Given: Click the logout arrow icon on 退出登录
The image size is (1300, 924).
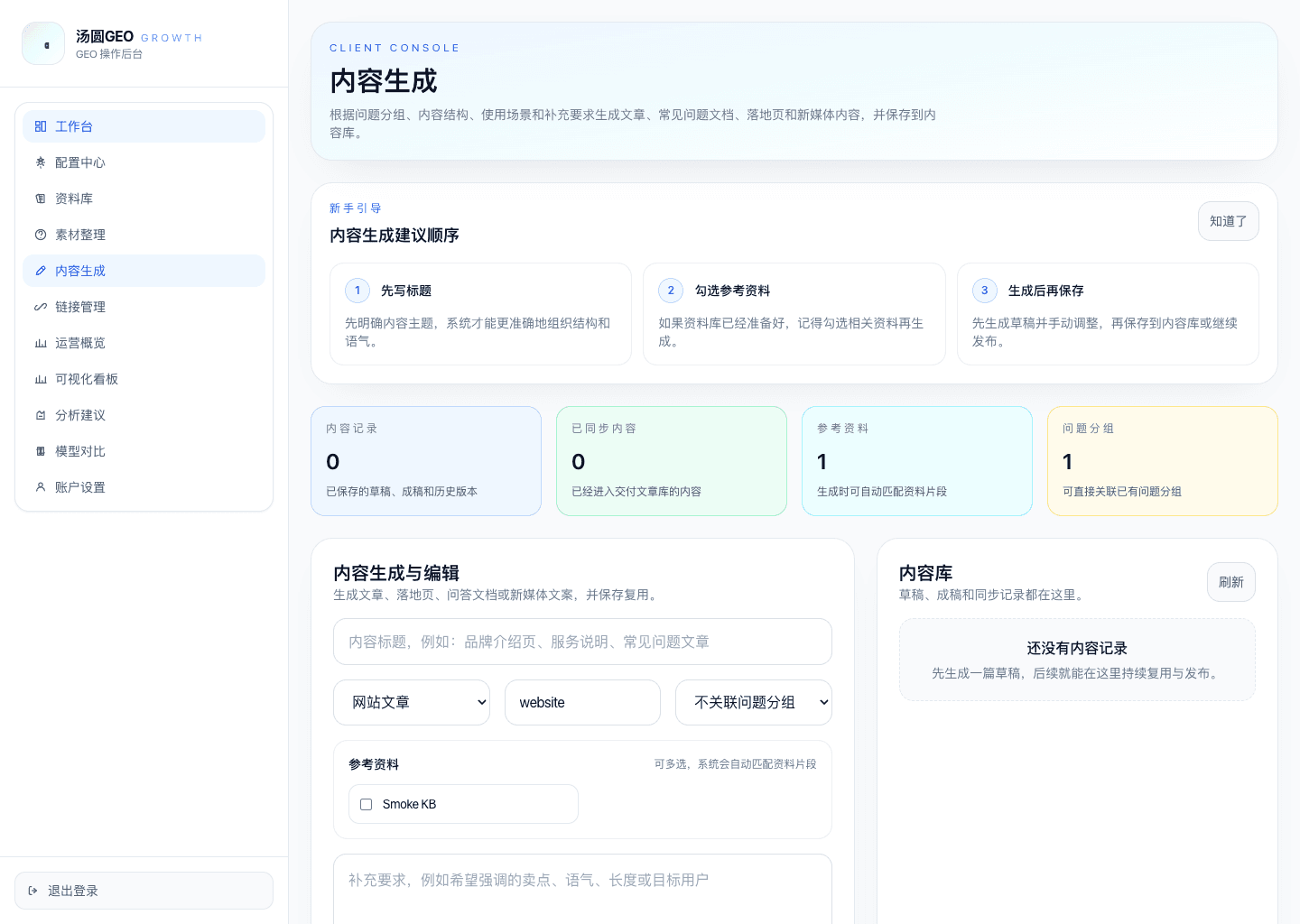Looking at the screenshot, I should click(x=33, y=891).
